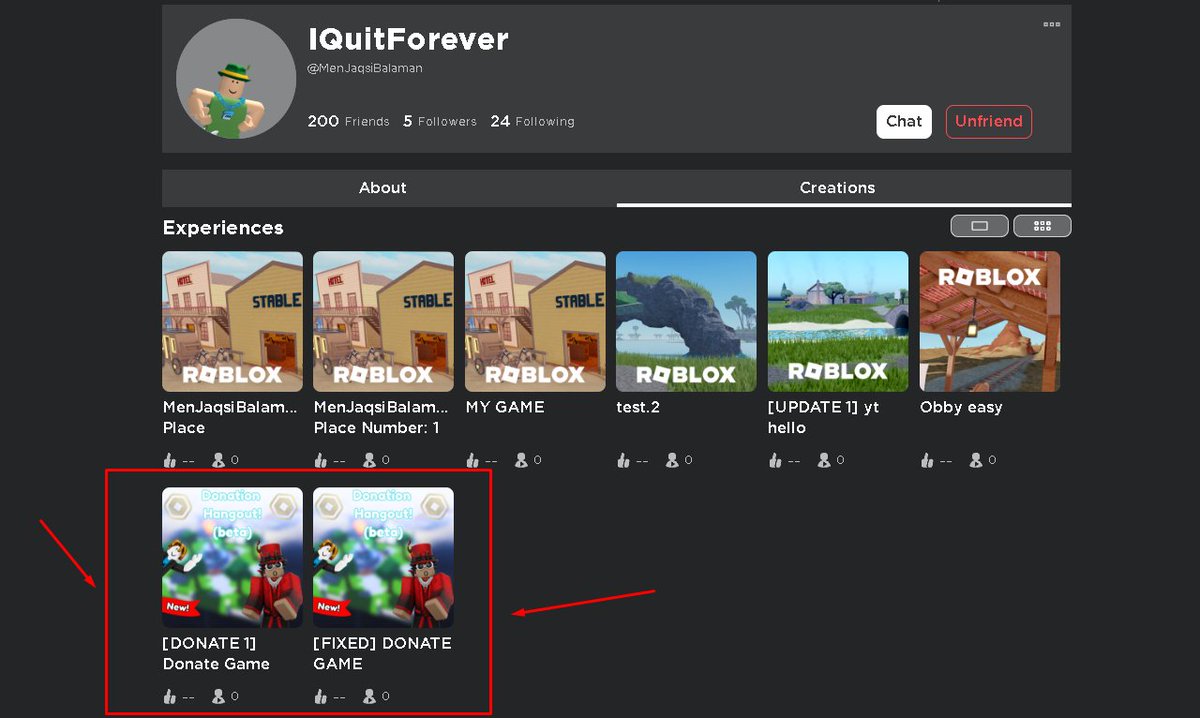Click the player count icon under MY GAME
This screenshot has width=1200, height=718.
(521, 460)
